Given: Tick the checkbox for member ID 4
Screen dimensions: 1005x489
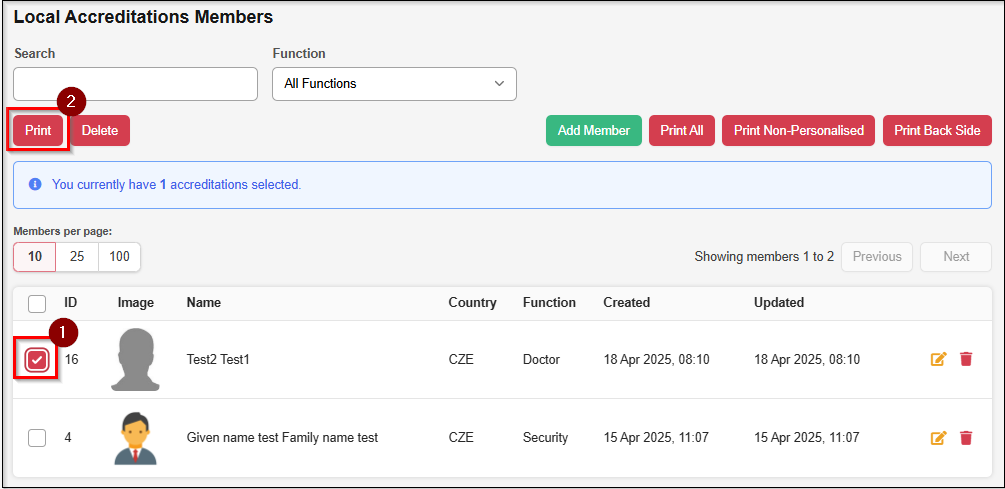Looking at the screenshot, I should click(37, 437).
